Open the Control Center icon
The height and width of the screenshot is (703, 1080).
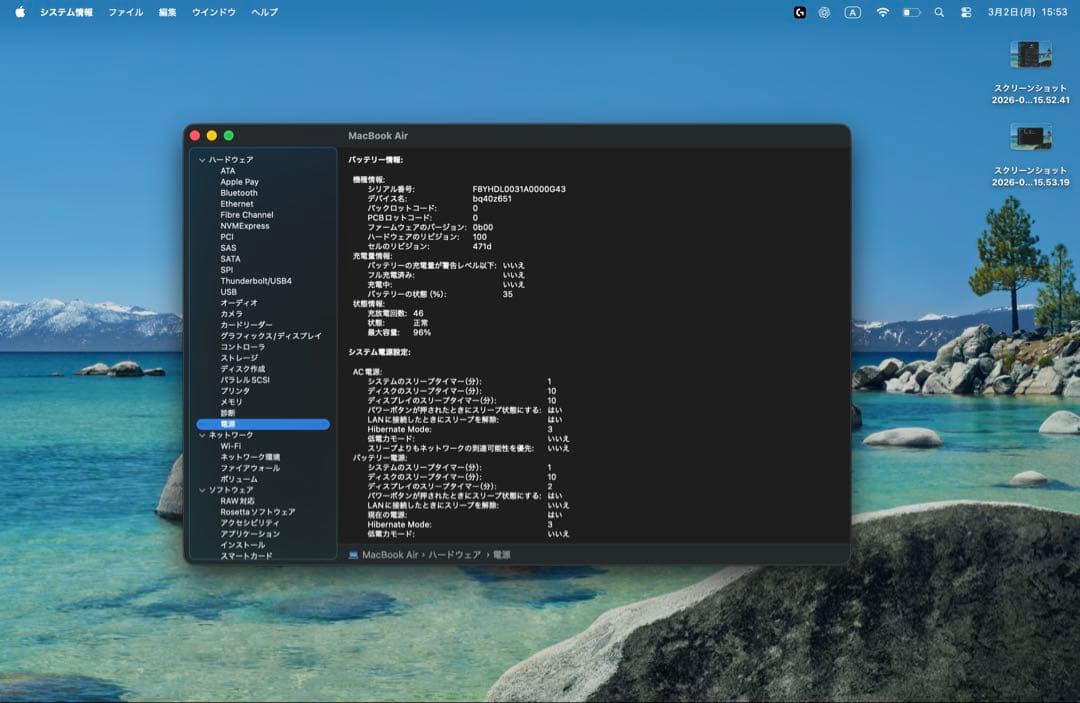966,12
